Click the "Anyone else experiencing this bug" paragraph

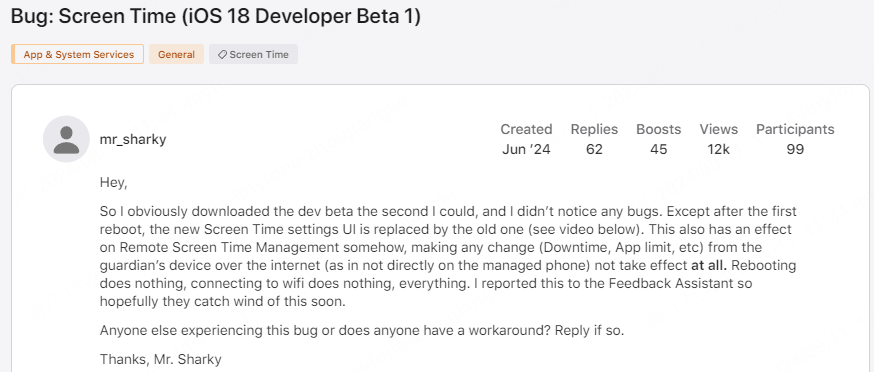pos(362,330)
